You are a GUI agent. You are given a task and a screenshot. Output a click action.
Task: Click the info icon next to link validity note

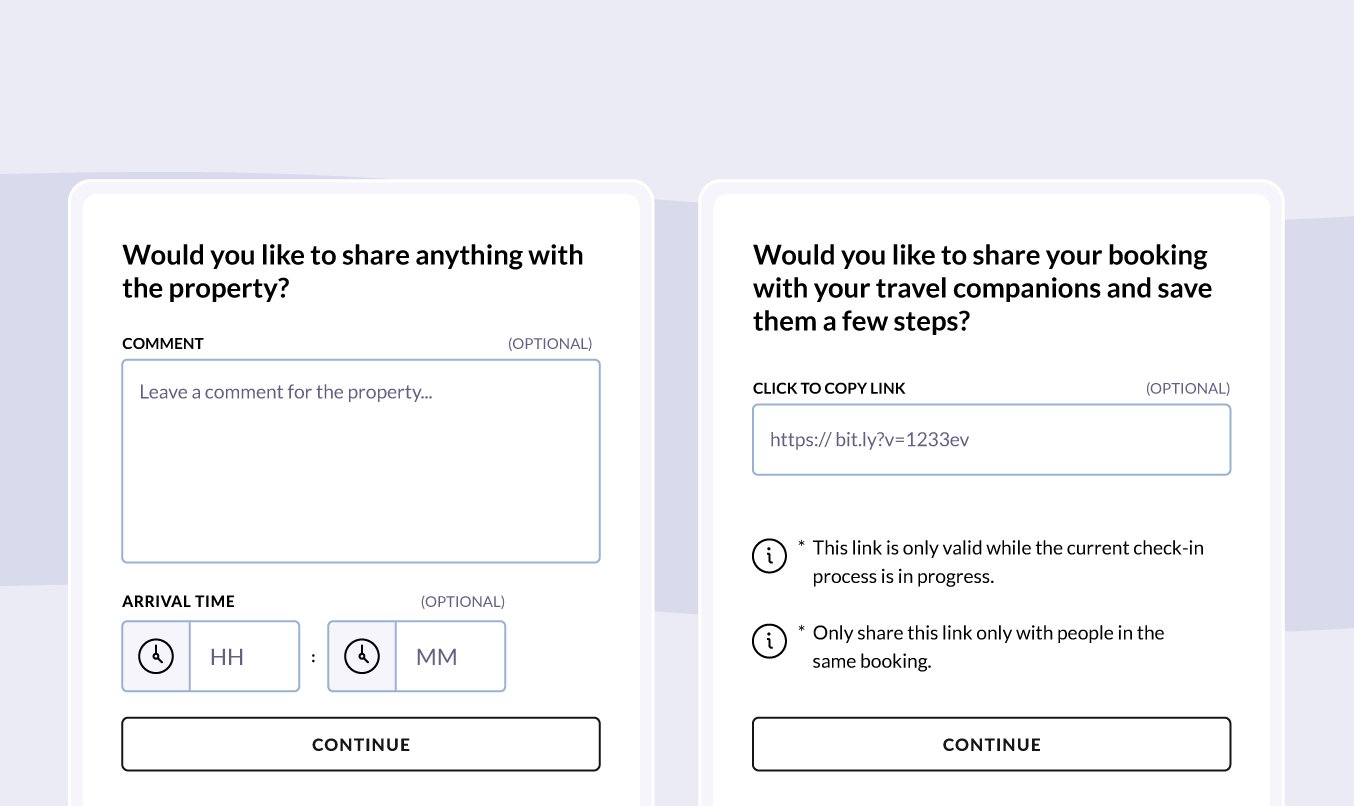click(769, 556)
